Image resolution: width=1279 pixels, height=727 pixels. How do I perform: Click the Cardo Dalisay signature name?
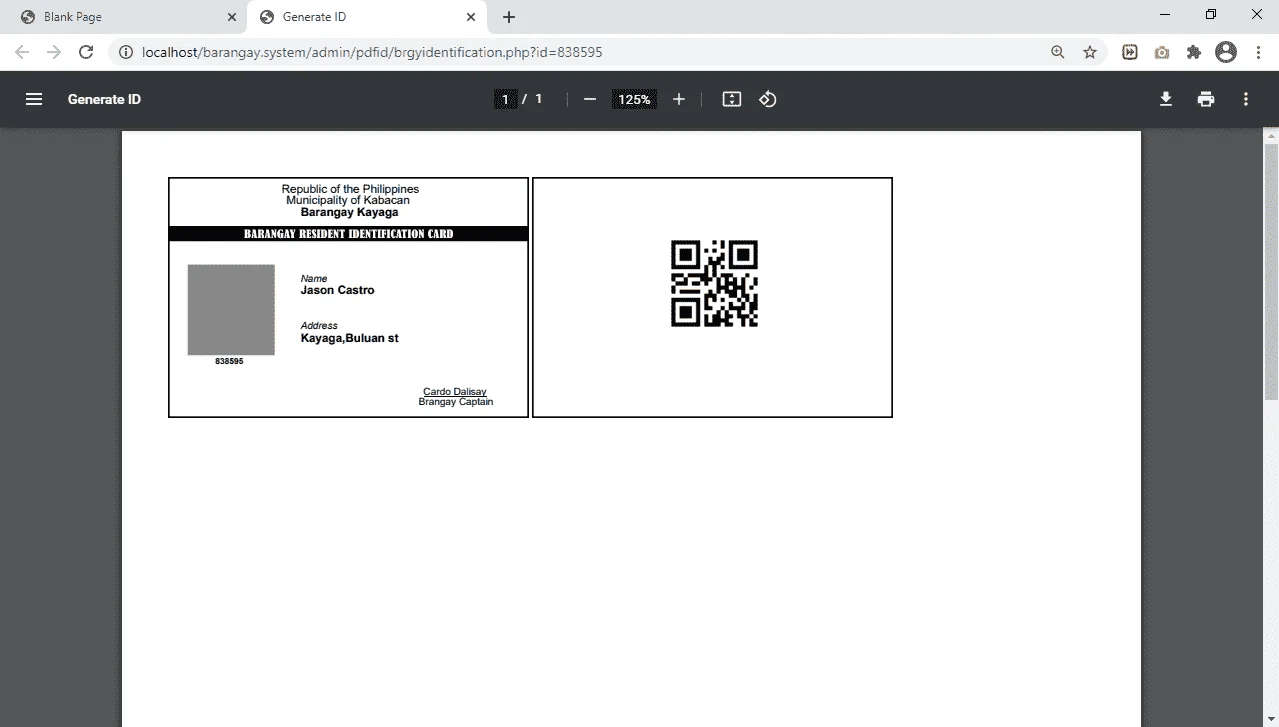(455, 392)
